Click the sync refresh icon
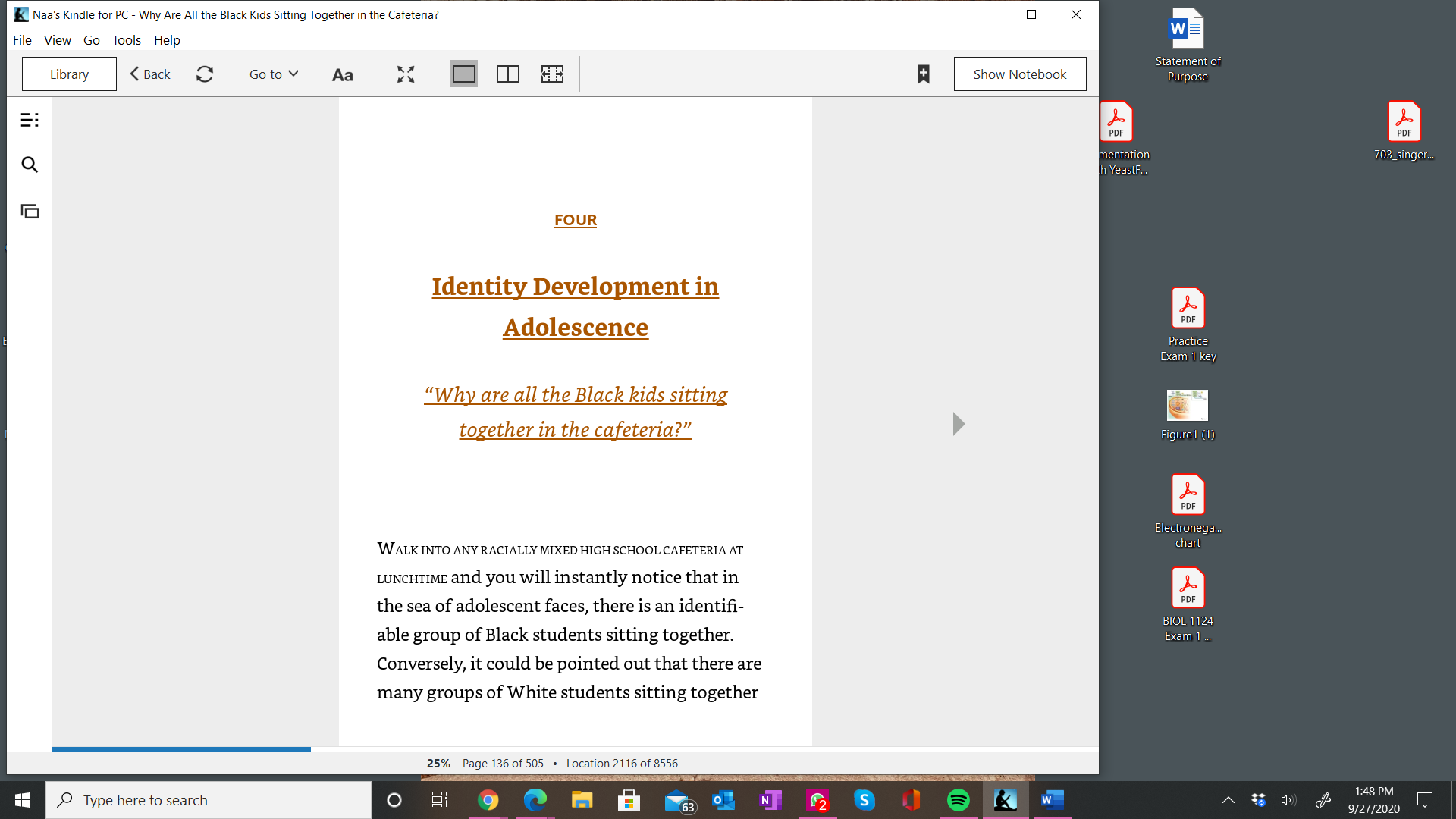Viewport: 1456px width, 819px height. [x=205, y=74]
